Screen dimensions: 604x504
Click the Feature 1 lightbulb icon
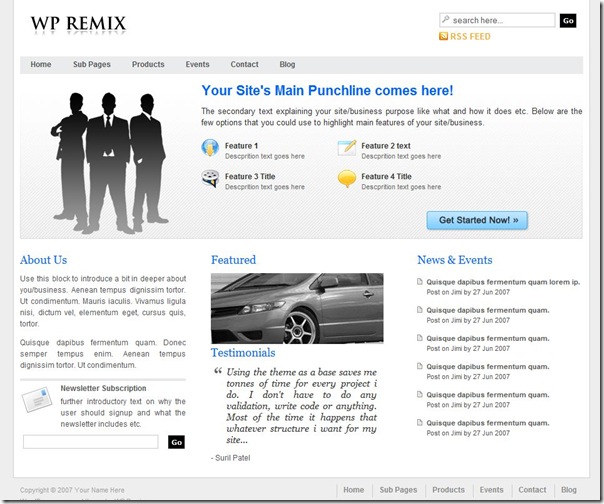(x=210, y=148)
